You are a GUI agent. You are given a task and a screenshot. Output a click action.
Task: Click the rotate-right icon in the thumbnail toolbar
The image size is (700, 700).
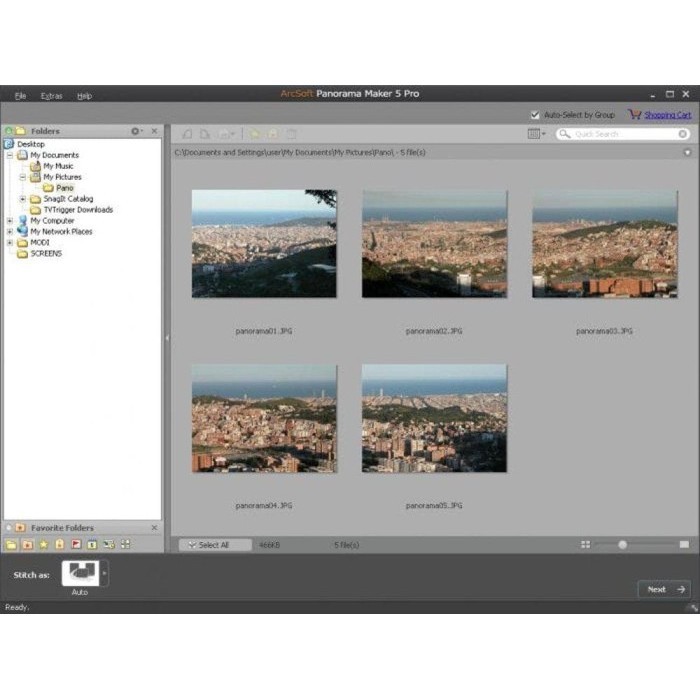click(204, 134)
